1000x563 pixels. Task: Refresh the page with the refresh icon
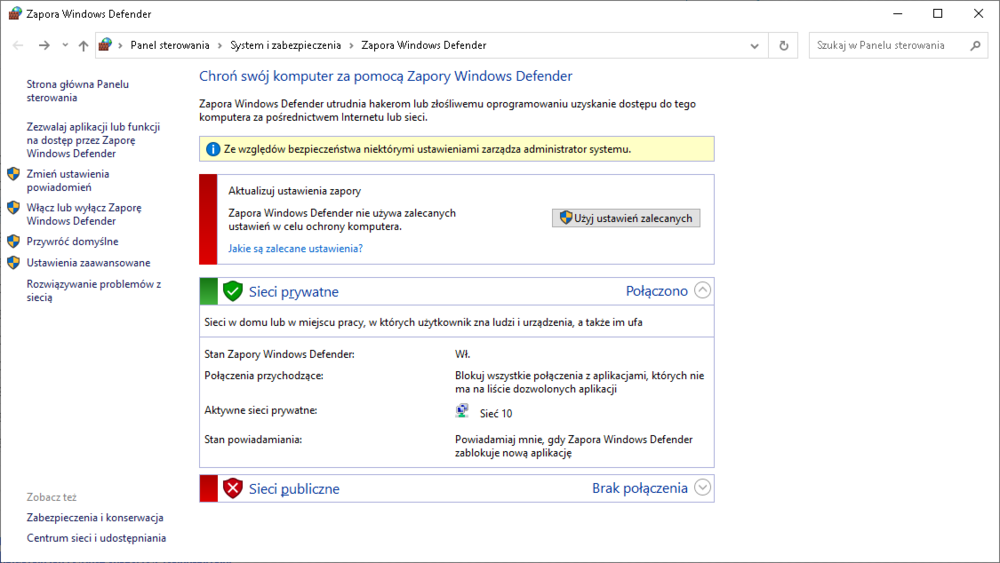784,46
